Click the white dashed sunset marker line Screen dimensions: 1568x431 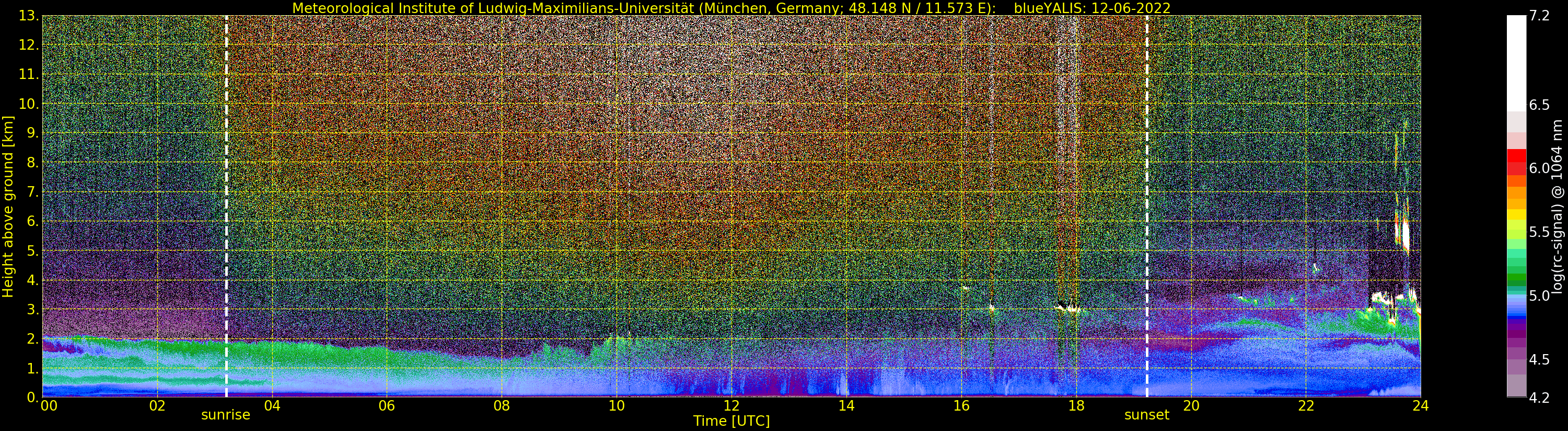1147,206
